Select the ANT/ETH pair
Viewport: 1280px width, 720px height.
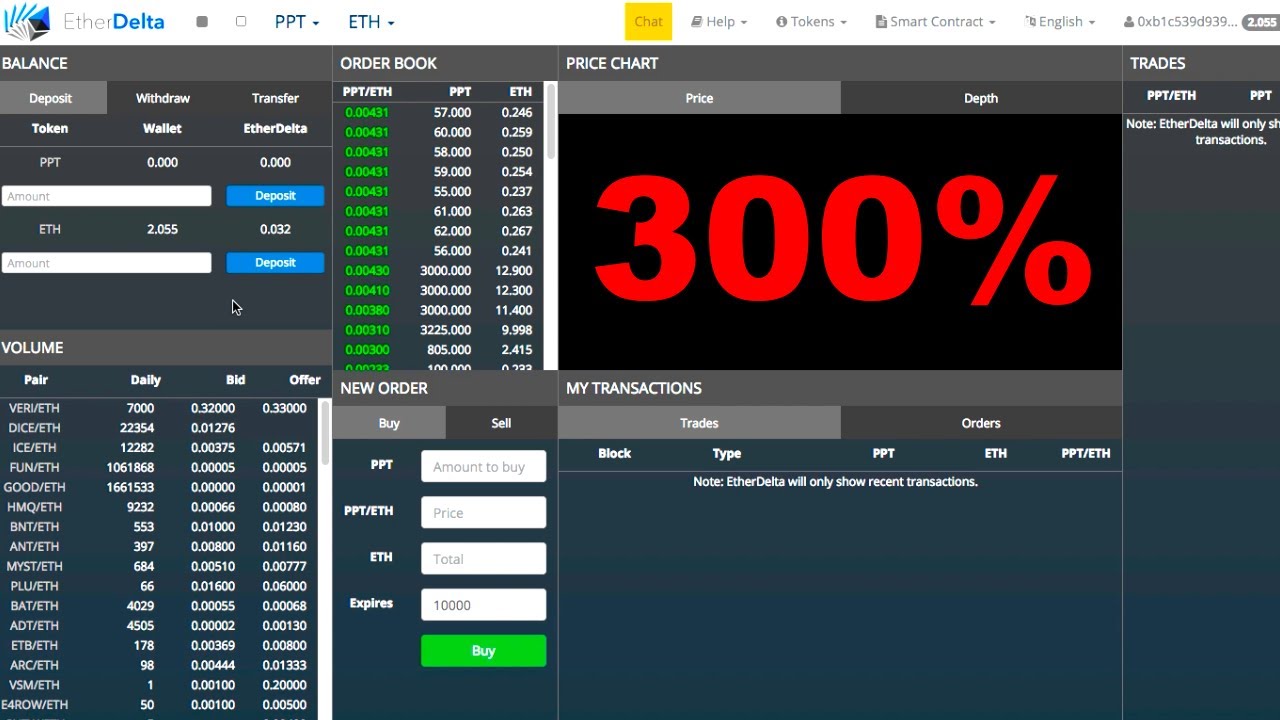tap(159, 547)
